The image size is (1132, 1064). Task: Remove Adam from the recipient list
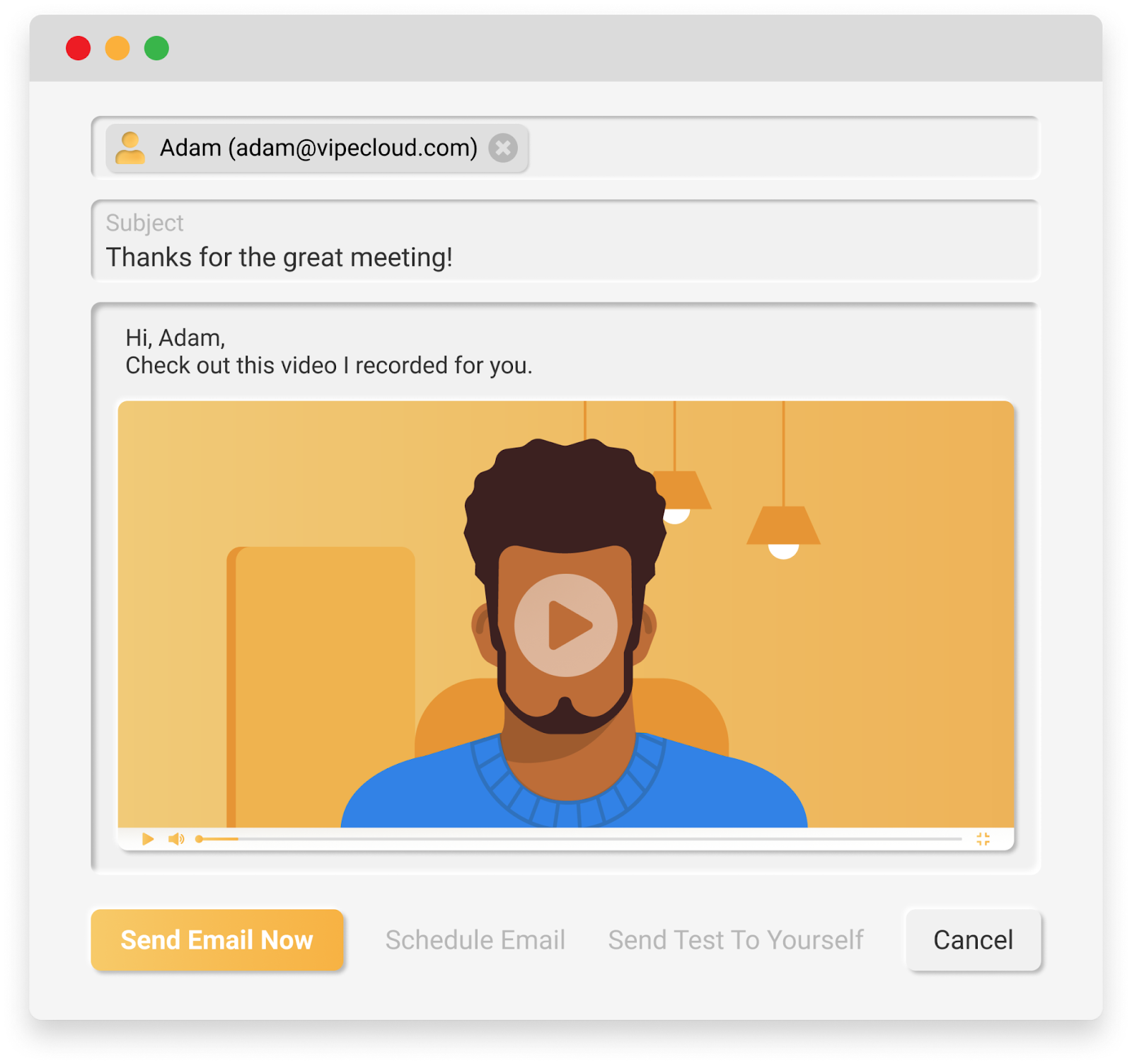tap(503, 148)
